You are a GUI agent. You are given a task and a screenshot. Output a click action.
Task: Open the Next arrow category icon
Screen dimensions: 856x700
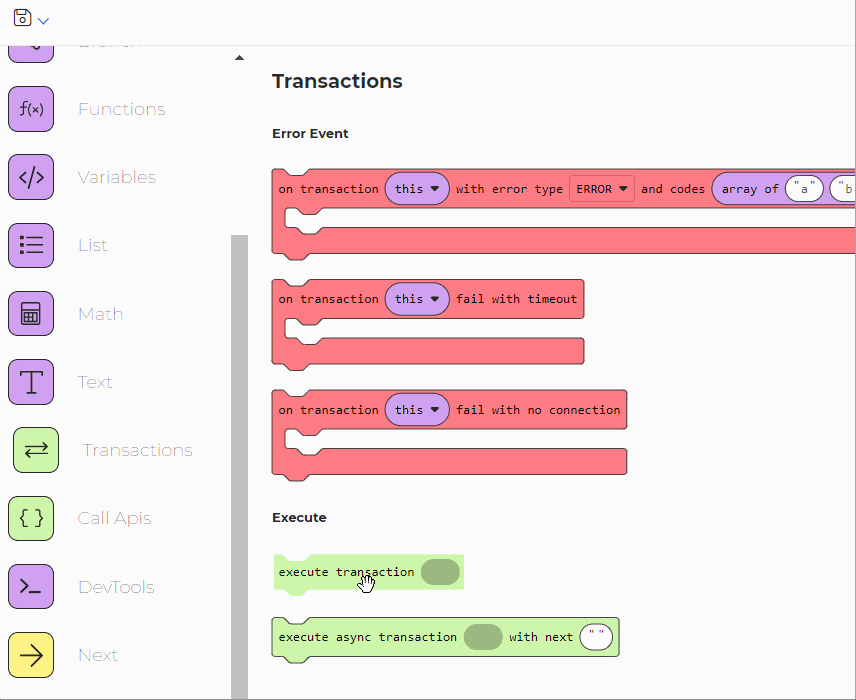pyautogui.click(x=31, y=655)
